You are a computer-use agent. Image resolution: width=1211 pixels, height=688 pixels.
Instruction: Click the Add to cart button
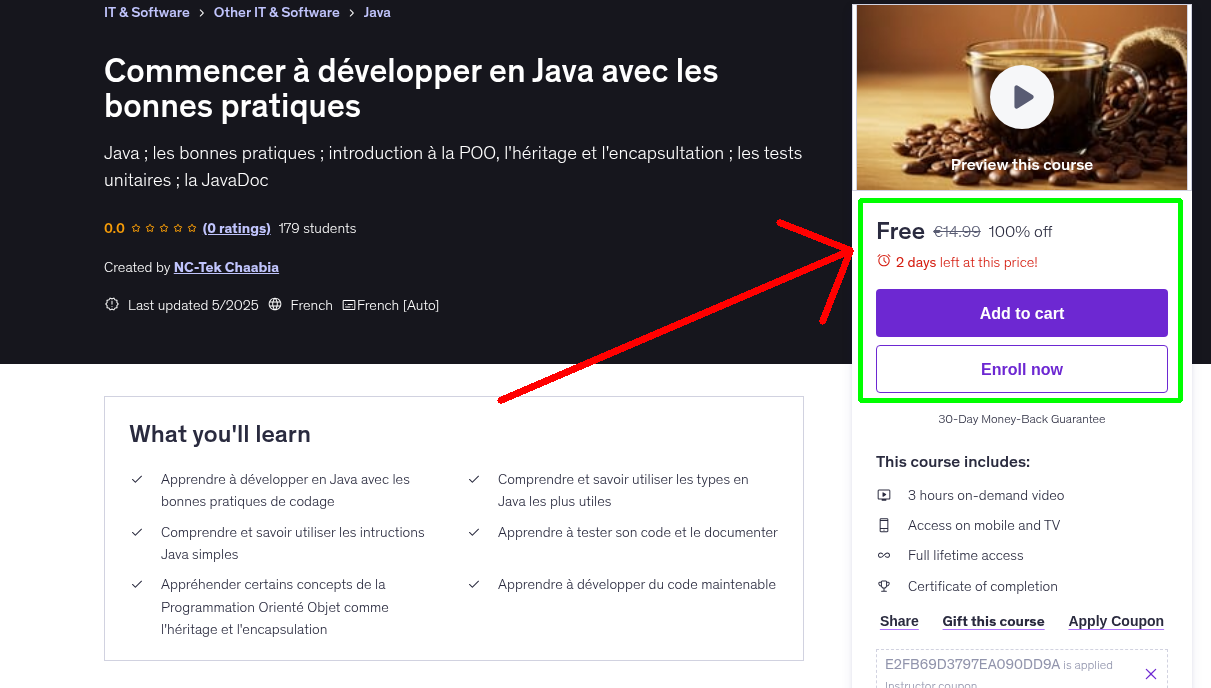(x=1021, y=313)
